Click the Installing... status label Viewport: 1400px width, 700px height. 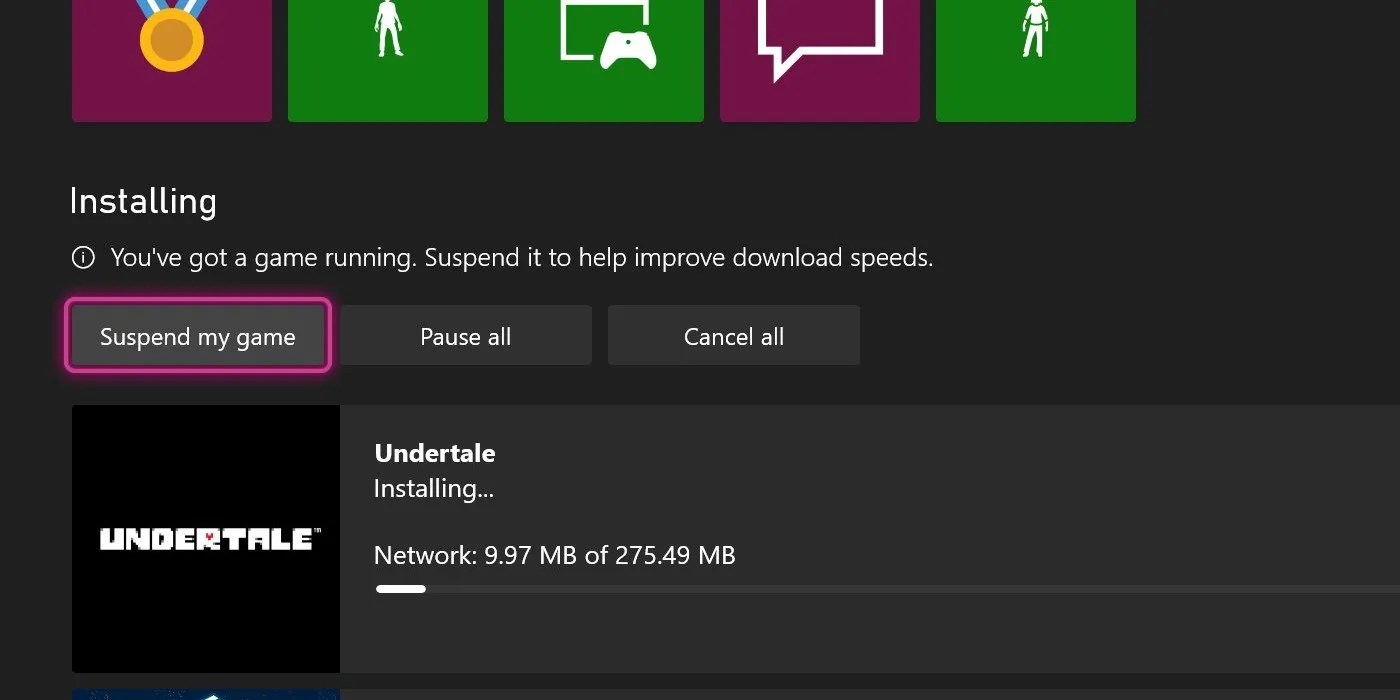point(433,489)
